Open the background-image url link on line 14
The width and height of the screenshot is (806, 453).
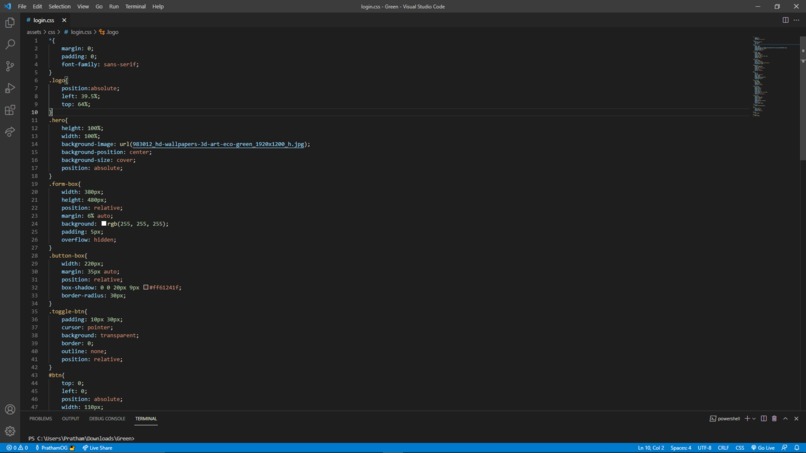[218, 144]
